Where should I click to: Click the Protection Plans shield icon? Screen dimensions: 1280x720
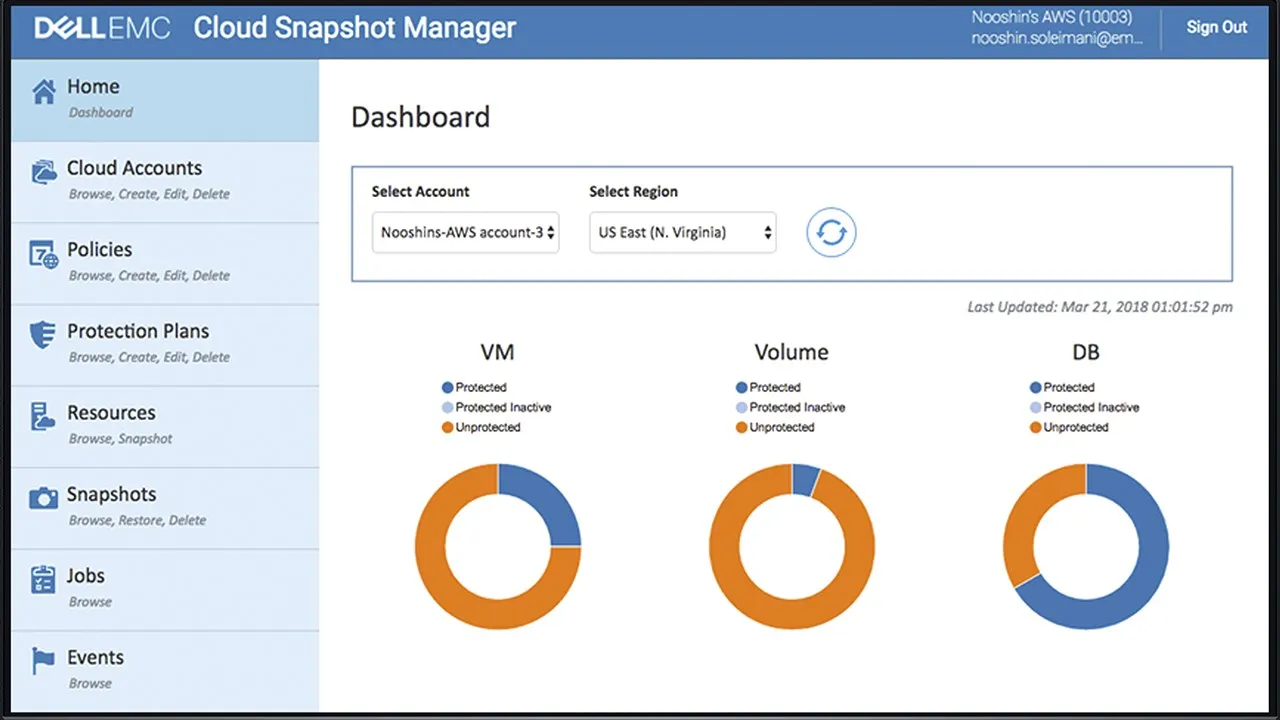coord(43,336)
